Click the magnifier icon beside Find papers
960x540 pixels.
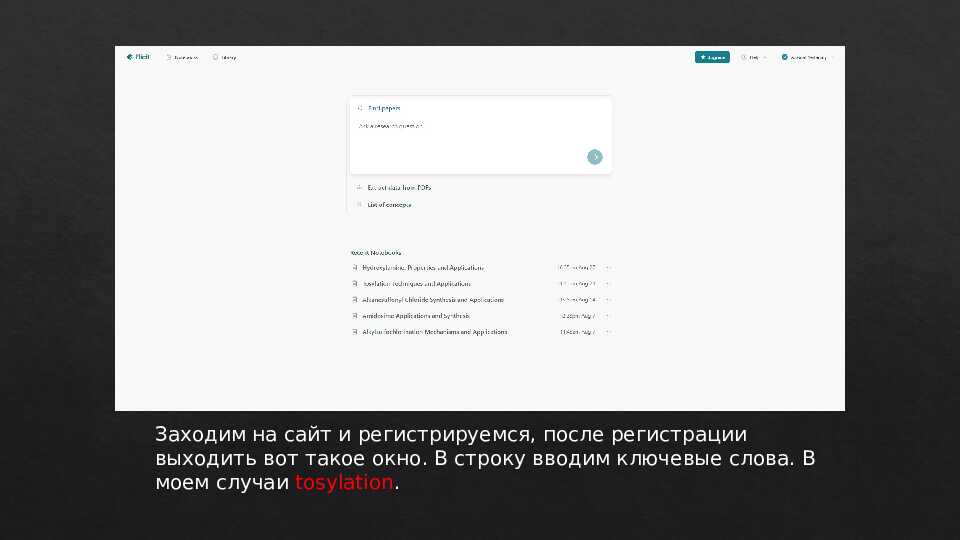pos(360,107)
